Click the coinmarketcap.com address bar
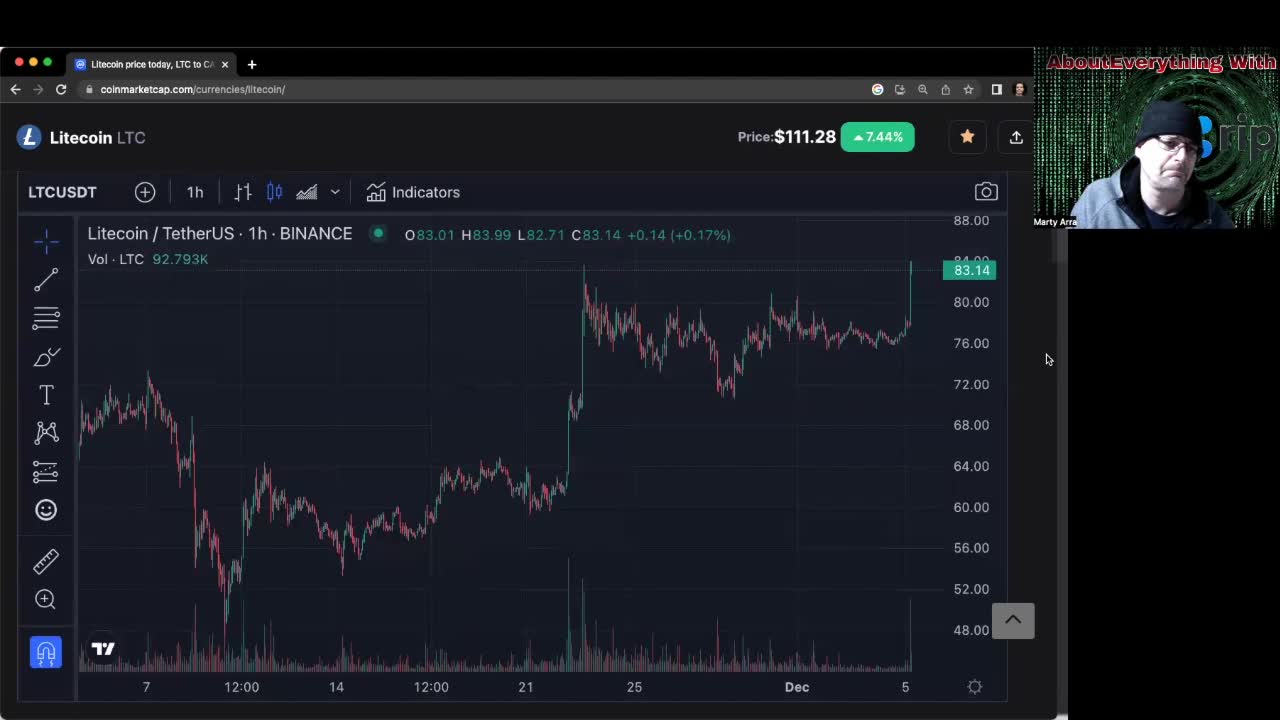 (192, 89)
